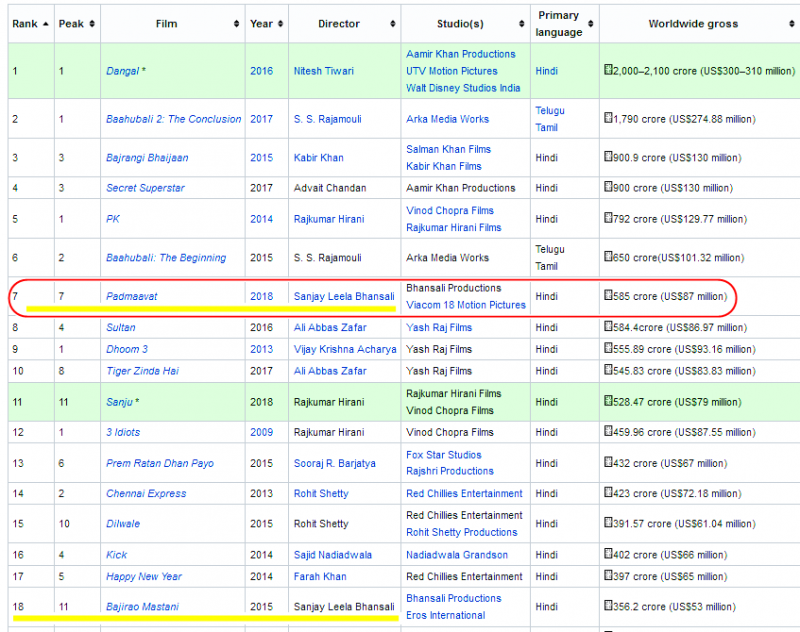Open the Dhoom 3 film link
The width and height of the screenshot is (800, 632).
coord(127,349)
